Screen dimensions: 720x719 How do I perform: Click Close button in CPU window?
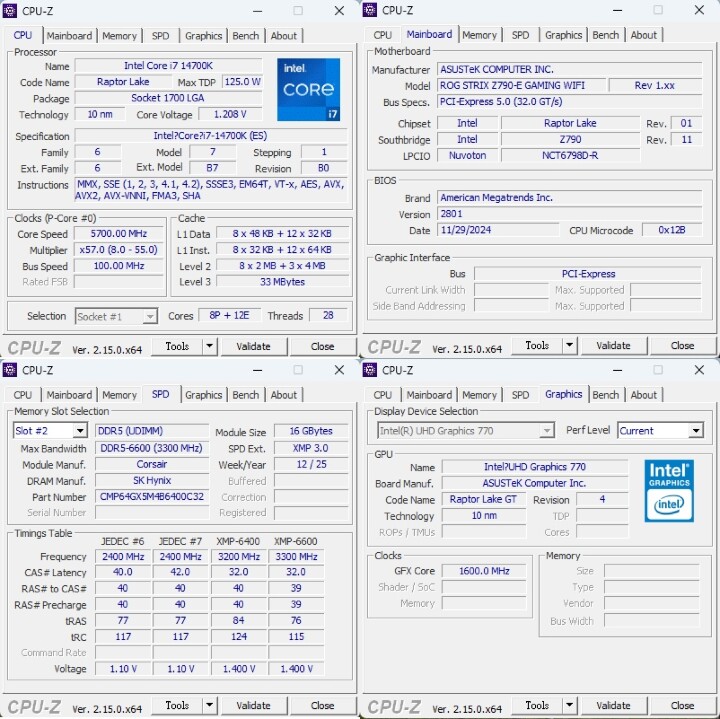tap(322, 346)
